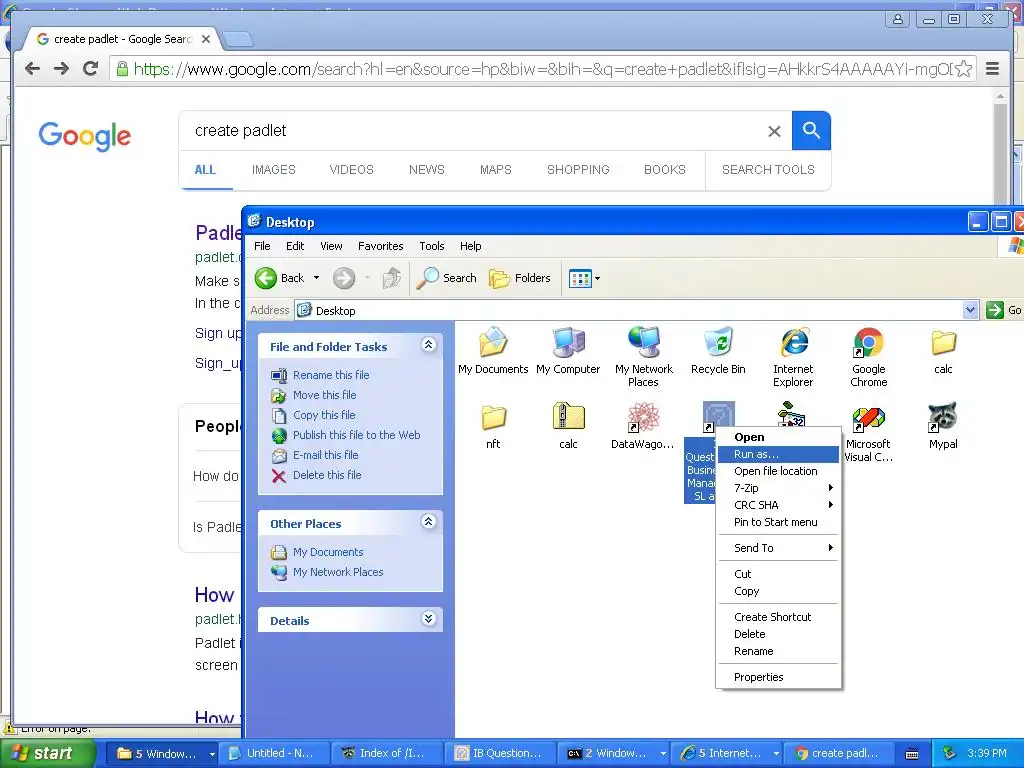The height and width of the screenshot is (768, 1024).
Task: Open Chrome hamburger menu
Action: (x=992, y=69)
